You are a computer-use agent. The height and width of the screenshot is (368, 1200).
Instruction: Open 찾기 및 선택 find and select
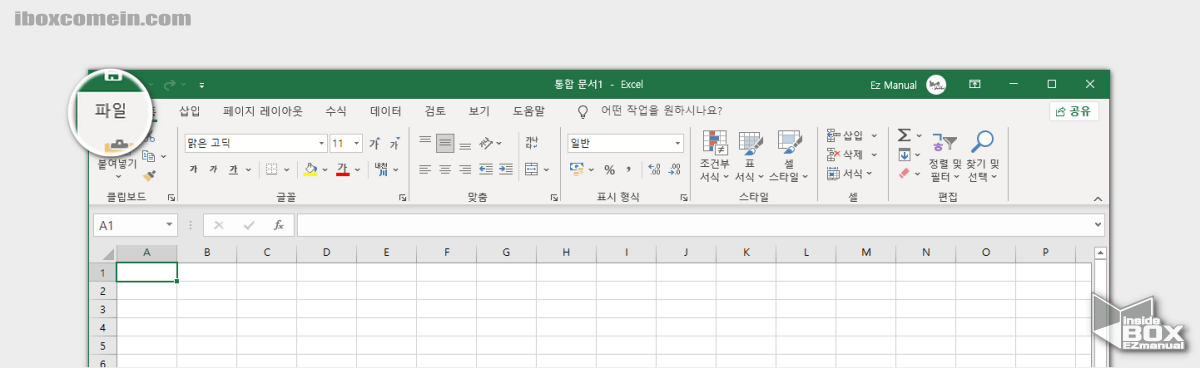tap(983, 156)
